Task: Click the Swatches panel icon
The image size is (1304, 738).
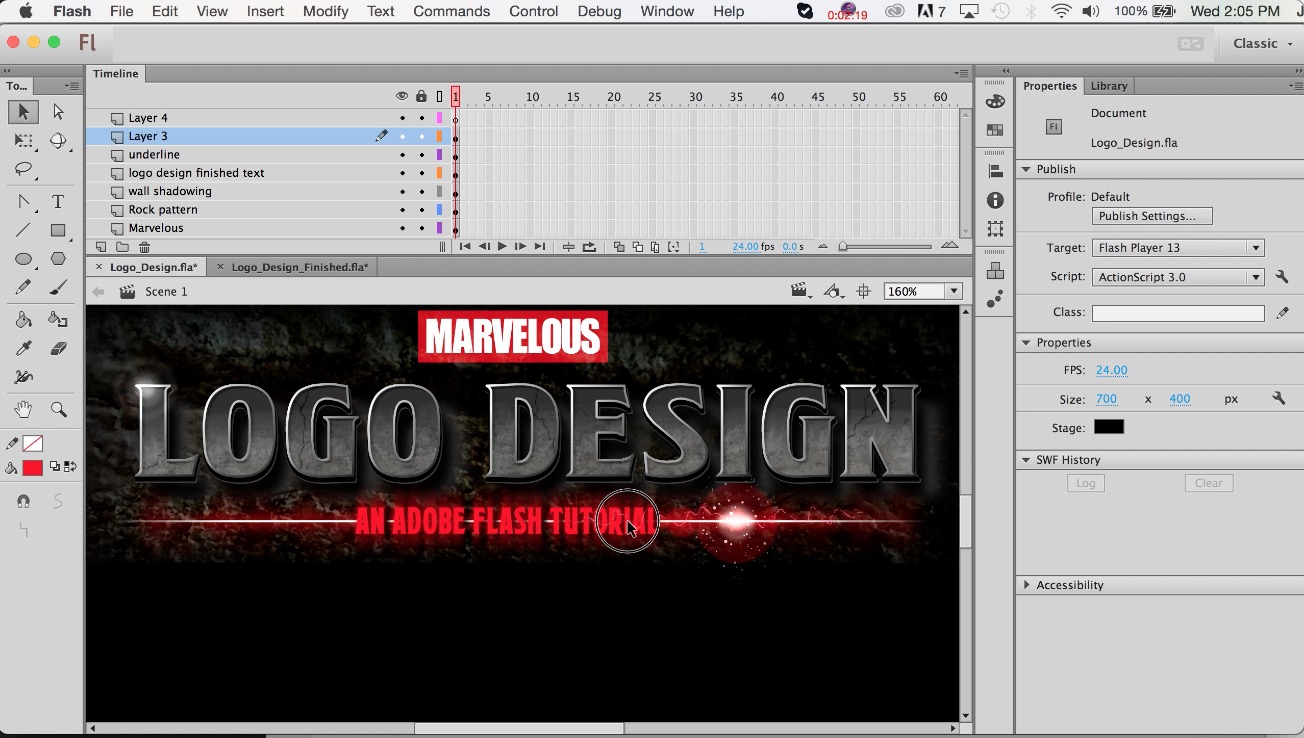Action: coord(994,131)
